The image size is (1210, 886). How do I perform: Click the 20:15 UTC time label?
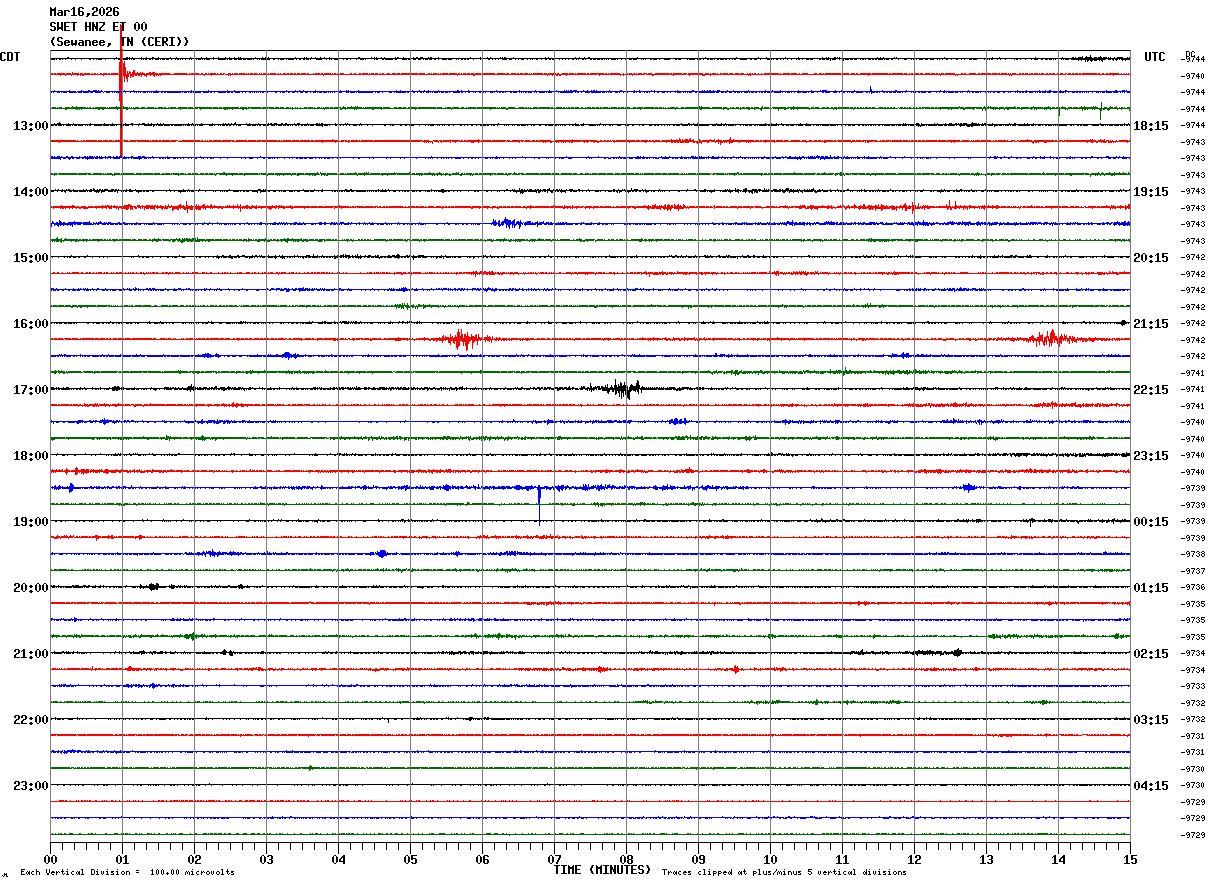point(1151,258)
